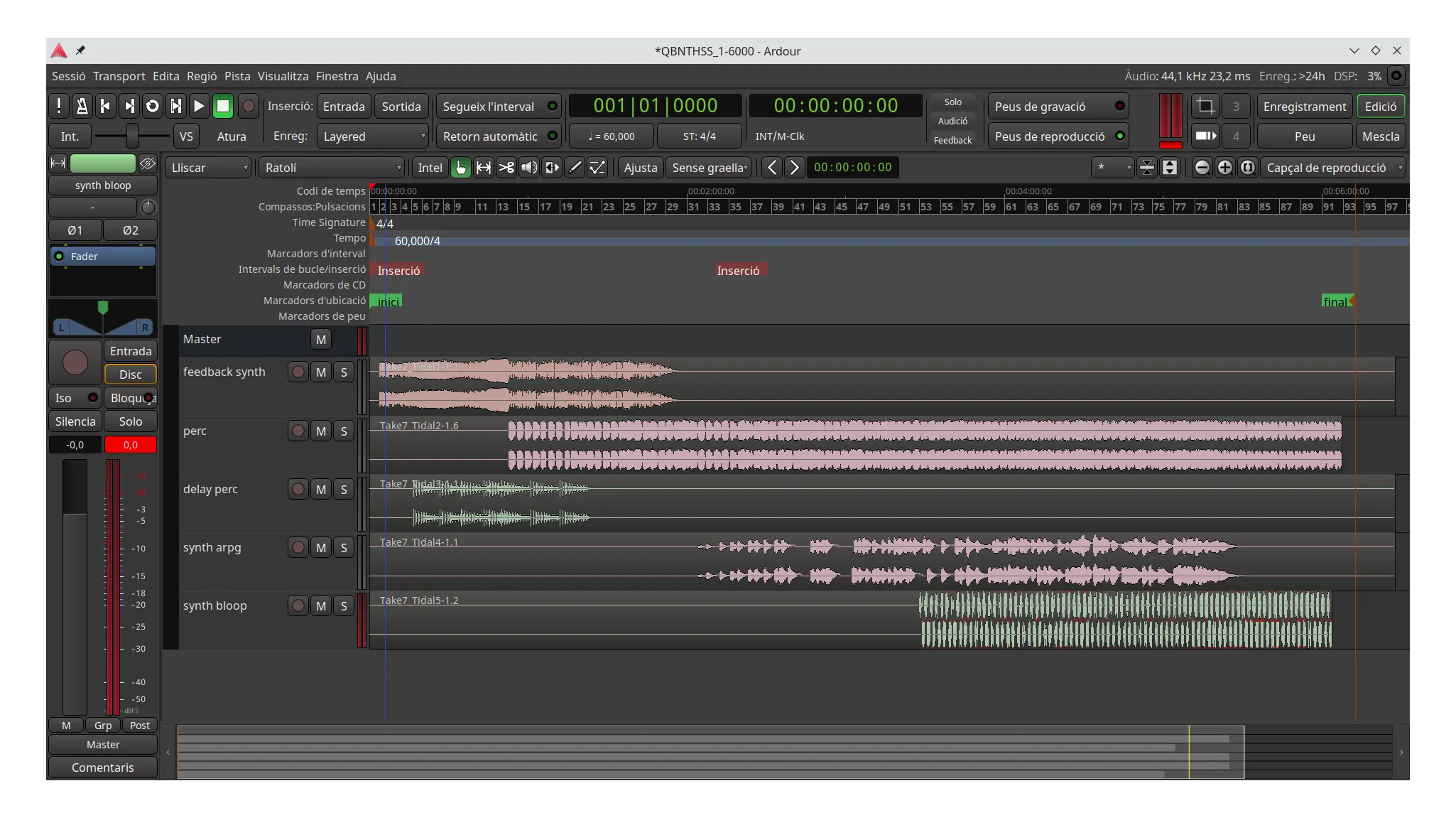Go to next edit point
This screenshot has height=835, width=1456.
[795, 168]
